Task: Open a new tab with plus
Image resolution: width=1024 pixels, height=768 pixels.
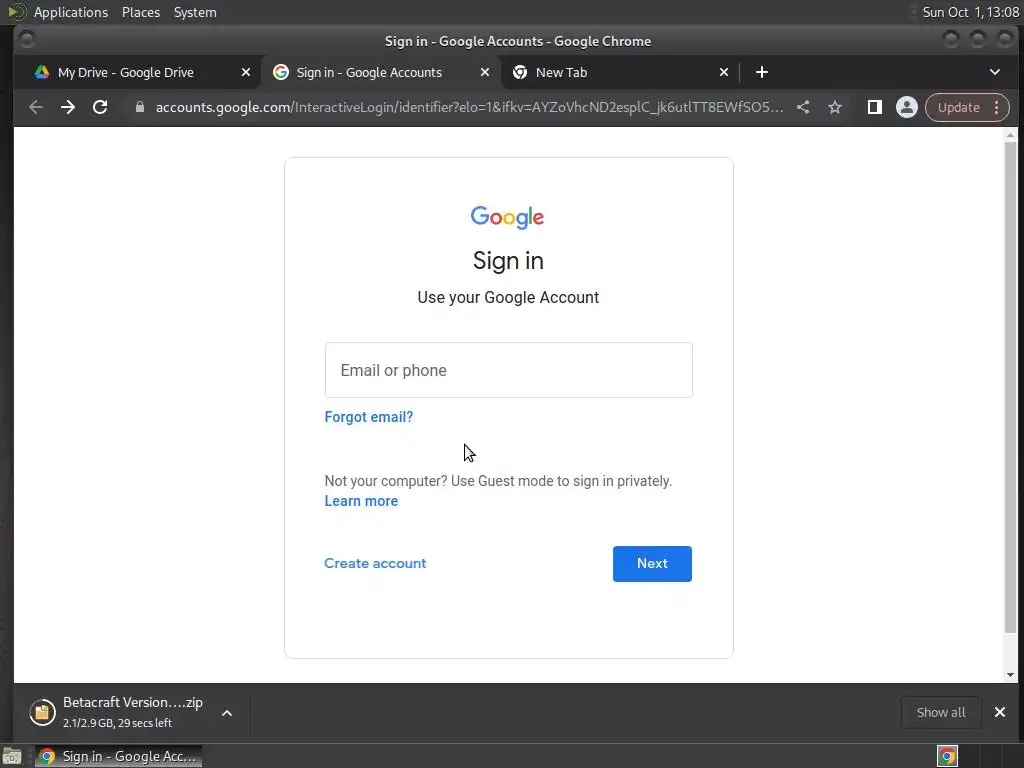Action: pos(761,72)
